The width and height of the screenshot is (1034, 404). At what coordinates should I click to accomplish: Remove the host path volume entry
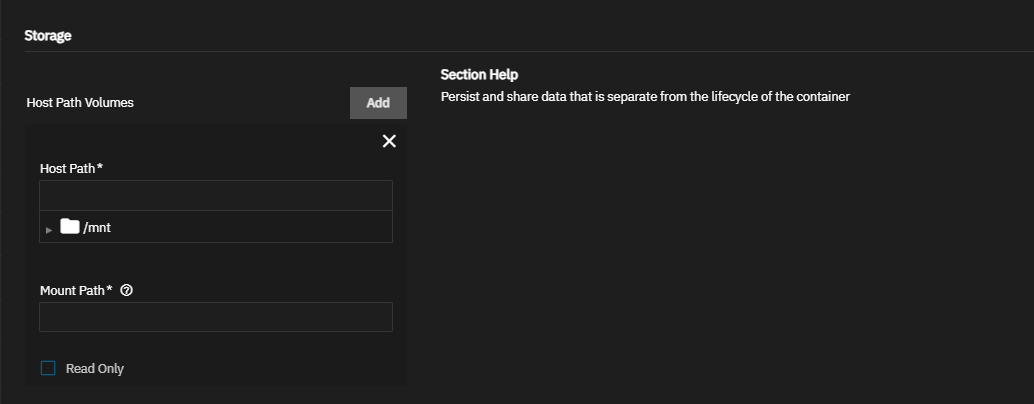pos(389,141)
